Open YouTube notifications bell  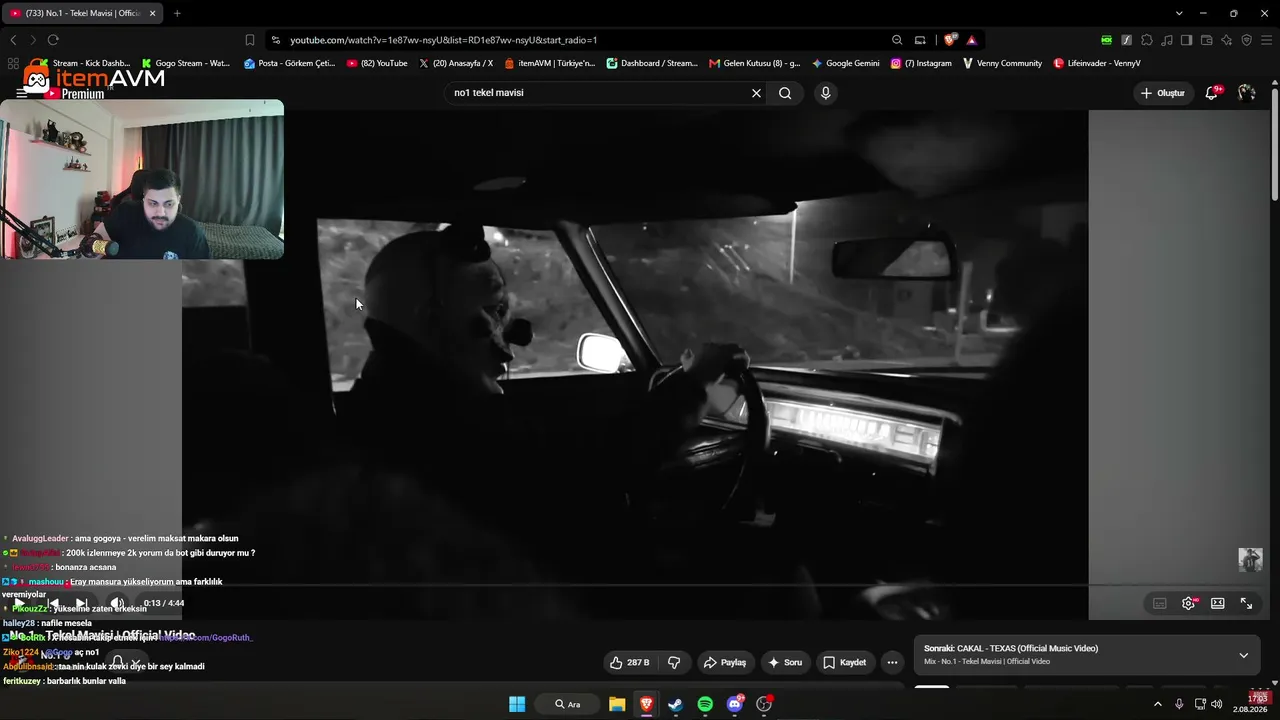click(x=1212, y=93)
